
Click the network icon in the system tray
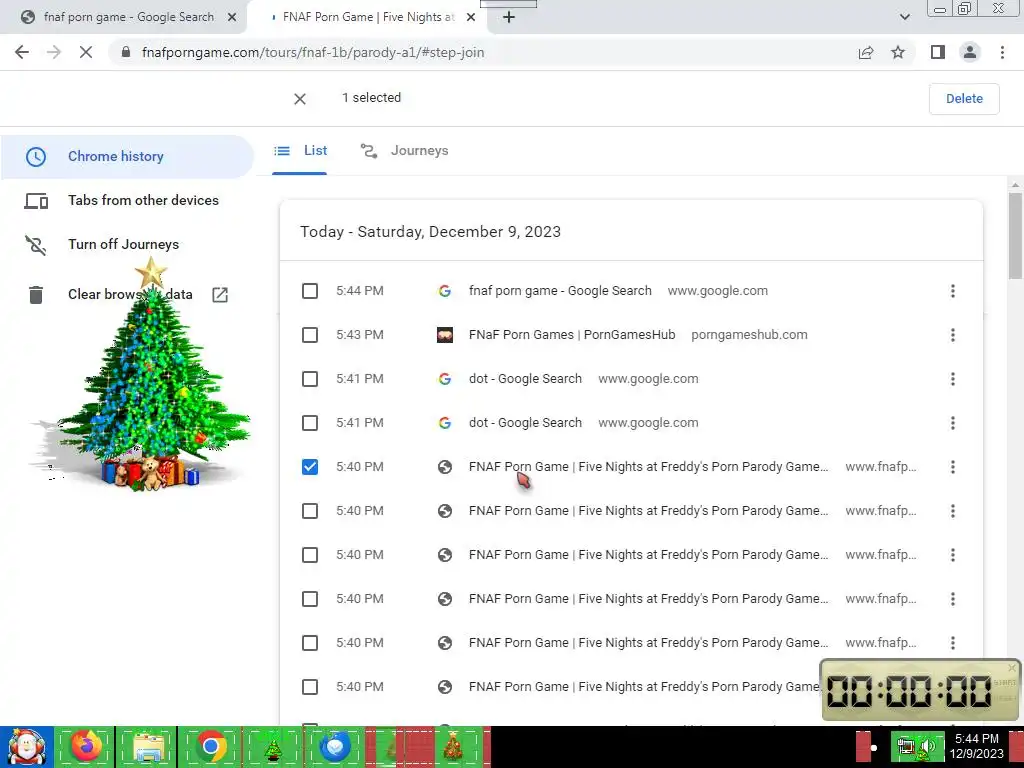(906, 747)
